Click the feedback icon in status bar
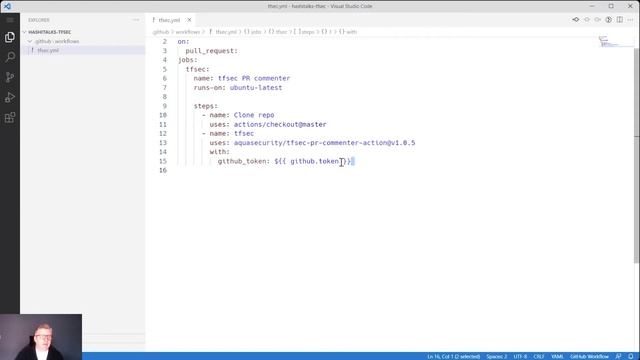 (x=619, y=356)
